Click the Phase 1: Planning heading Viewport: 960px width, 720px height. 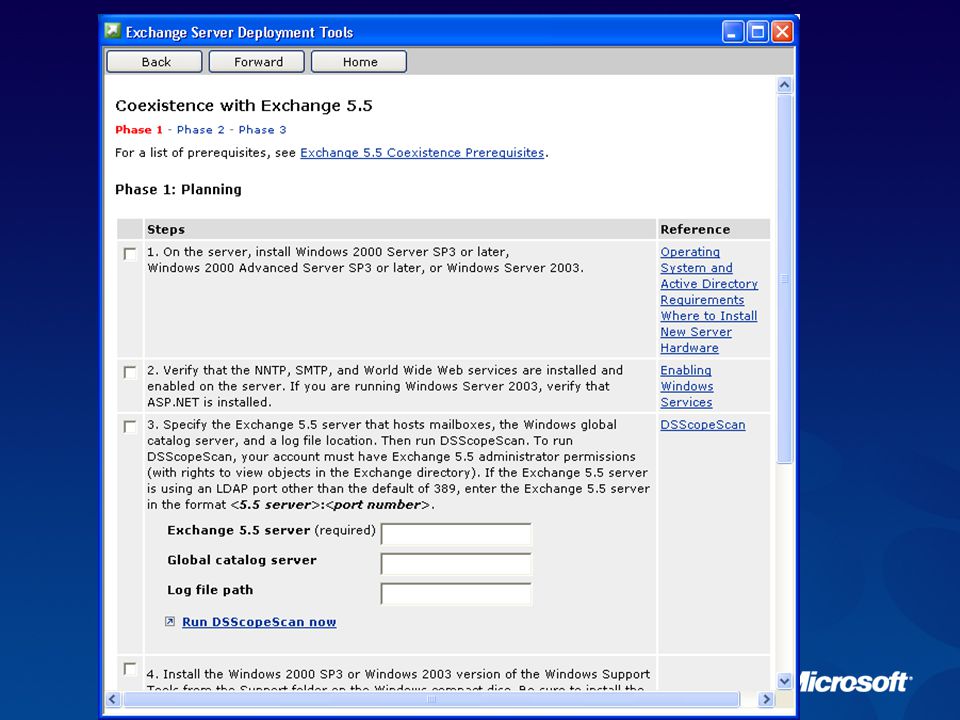tap(178, 190)
